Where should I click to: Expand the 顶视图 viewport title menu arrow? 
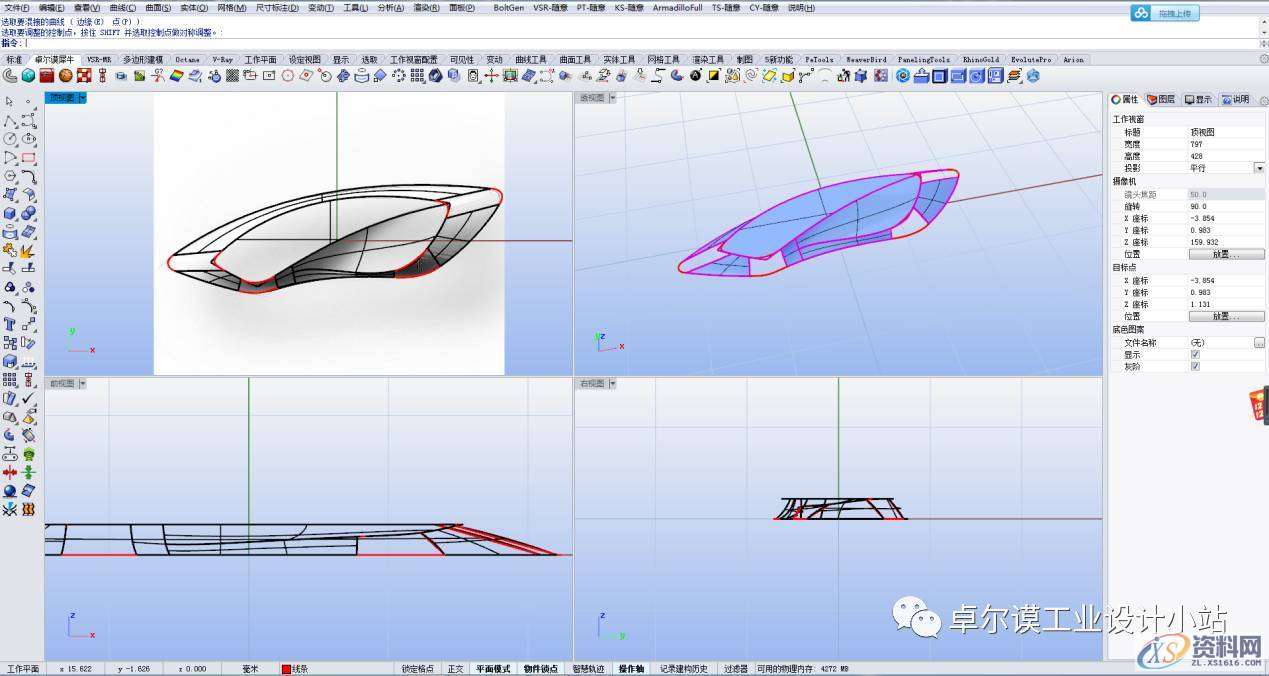click(x=82, y=98)
